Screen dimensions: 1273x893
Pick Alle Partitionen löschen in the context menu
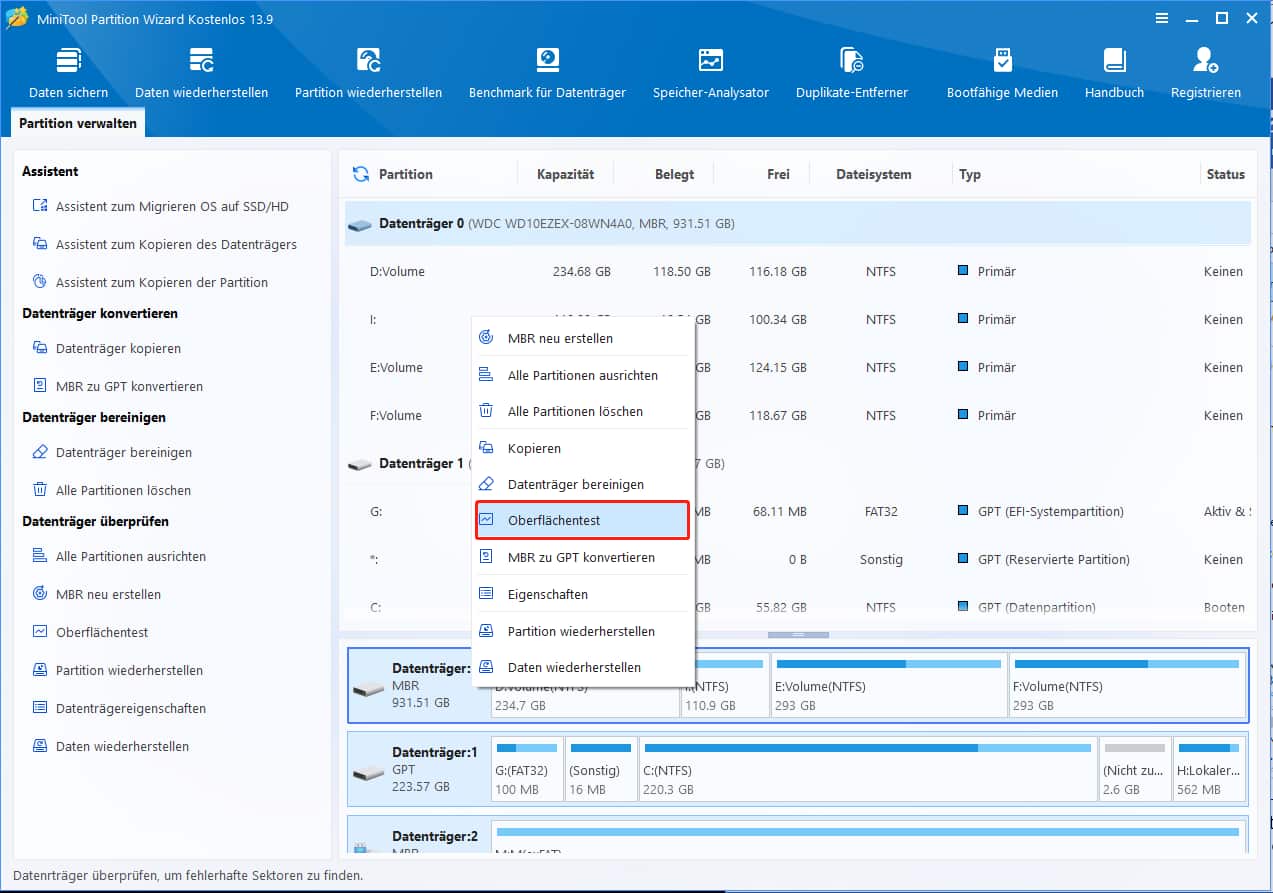tap(583, 411)
